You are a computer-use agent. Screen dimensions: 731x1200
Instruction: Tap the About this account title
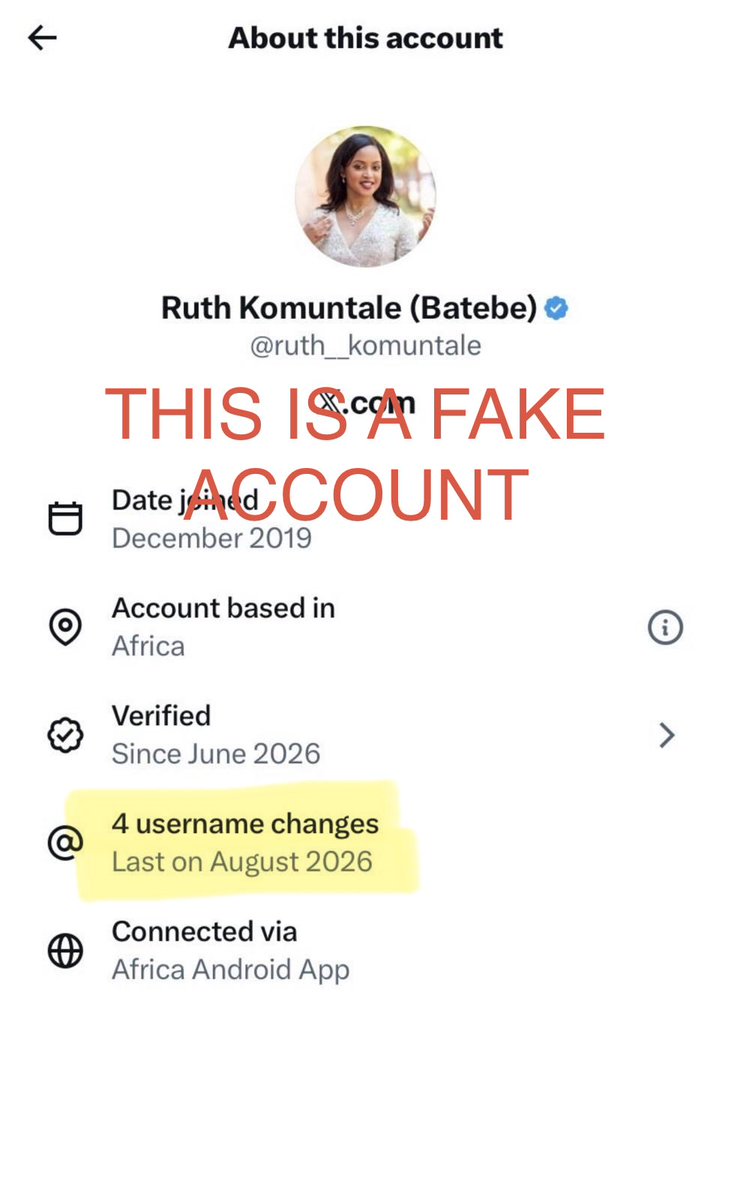366,38
